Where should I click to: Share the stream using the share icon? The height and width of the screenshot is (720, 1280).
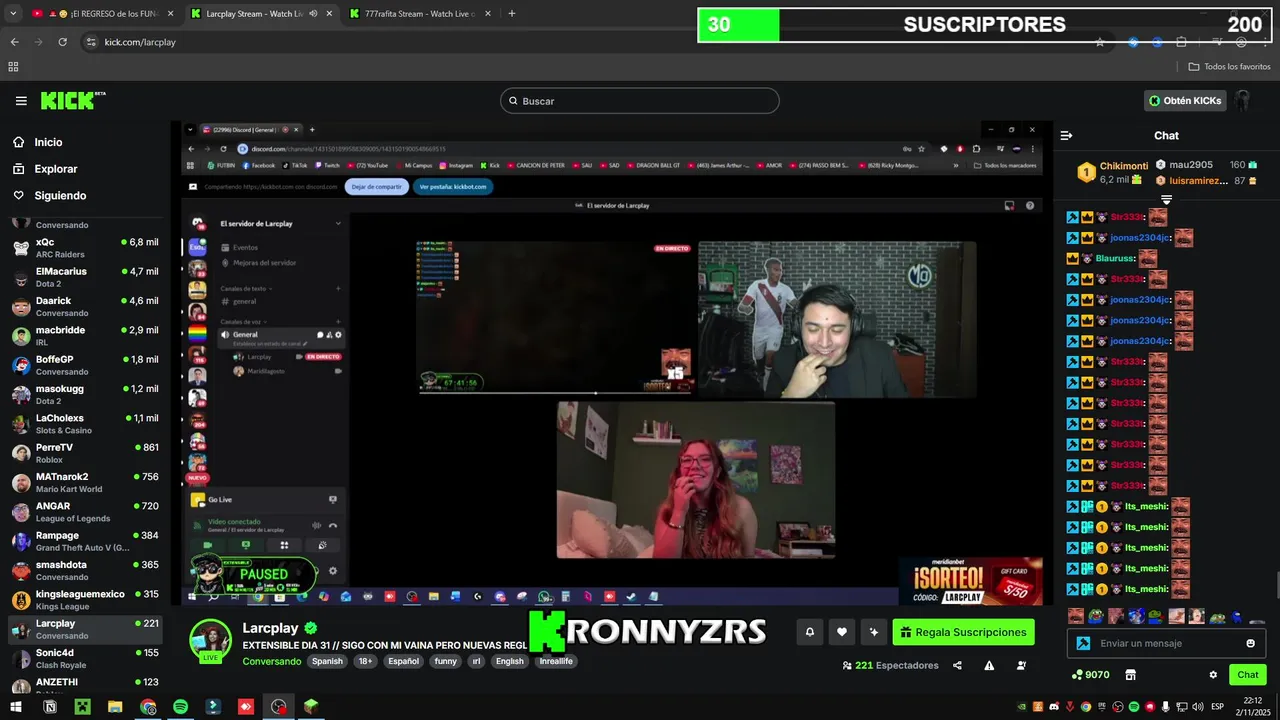(x=957, y=665)
